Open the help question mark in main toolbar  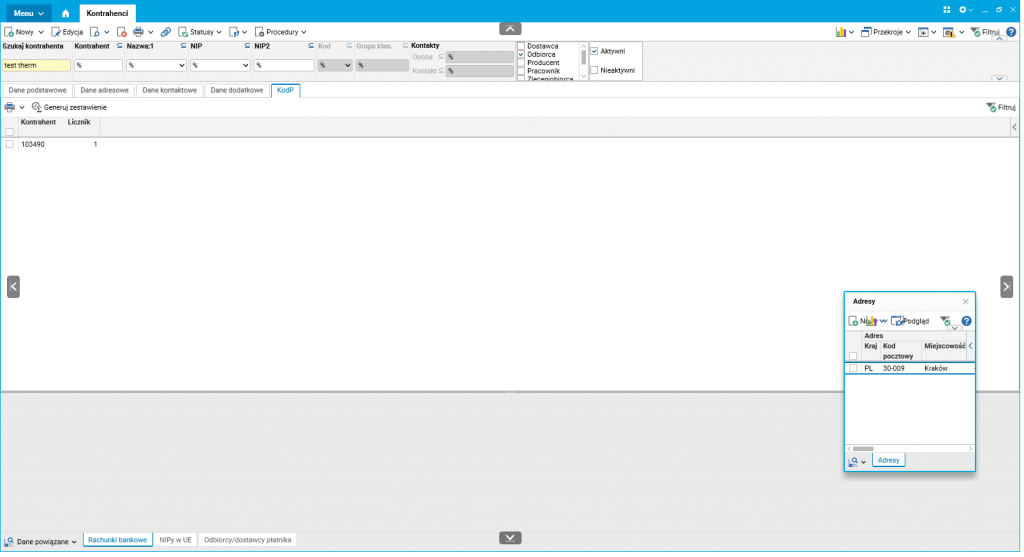click(1011, 32)
